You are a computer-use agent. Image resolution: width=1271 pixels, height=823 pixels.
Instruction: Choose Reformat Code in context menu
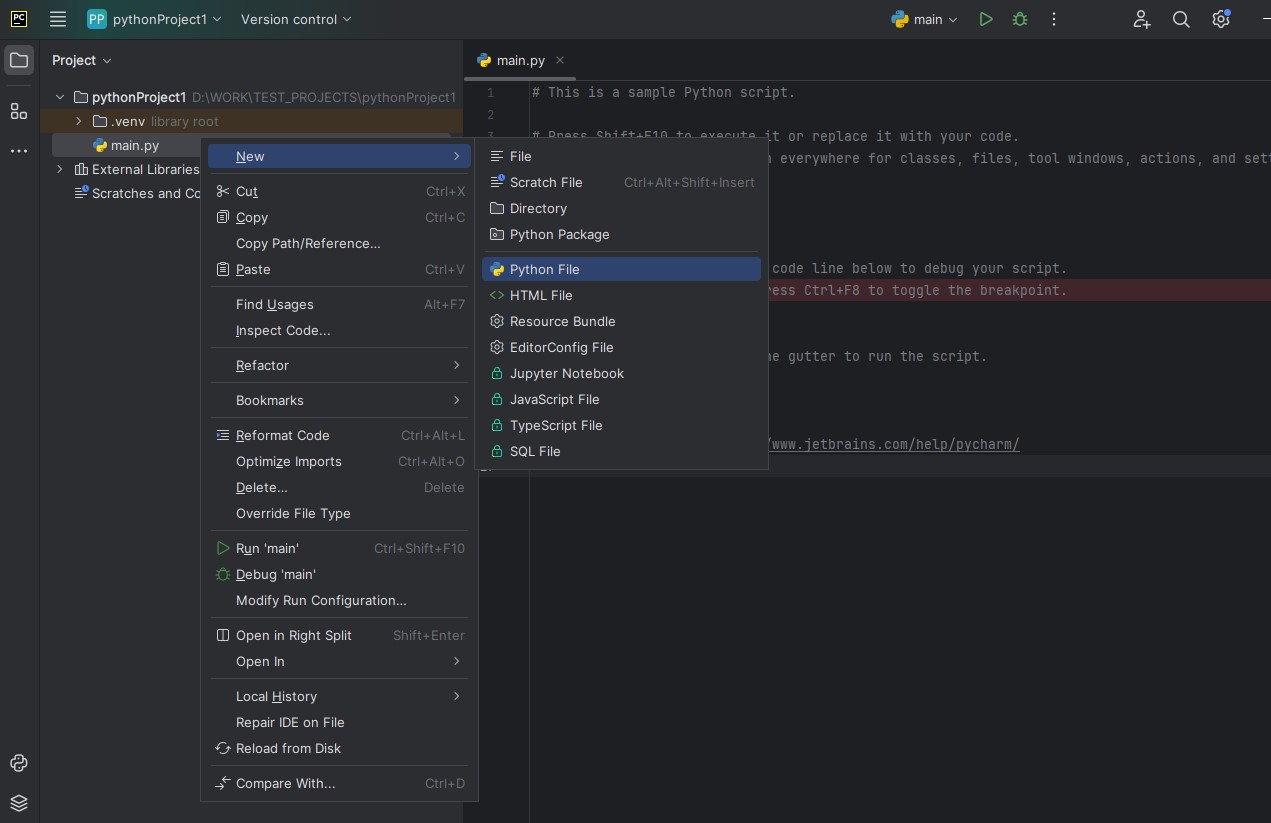pyautogui.click(x=282, y=435)
